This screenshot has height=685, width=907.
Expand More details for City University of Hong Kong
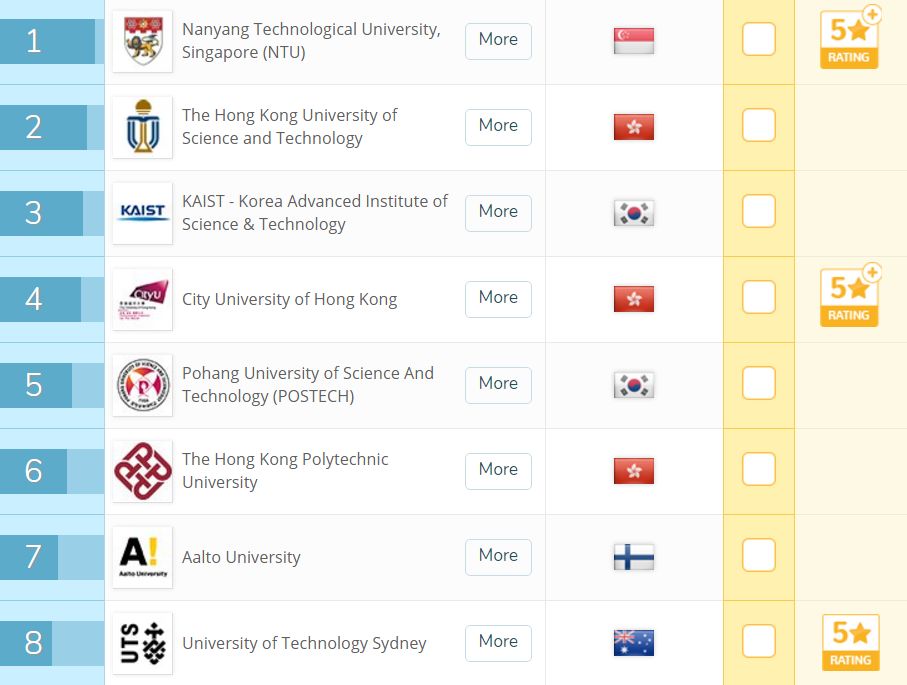point(498,298)
